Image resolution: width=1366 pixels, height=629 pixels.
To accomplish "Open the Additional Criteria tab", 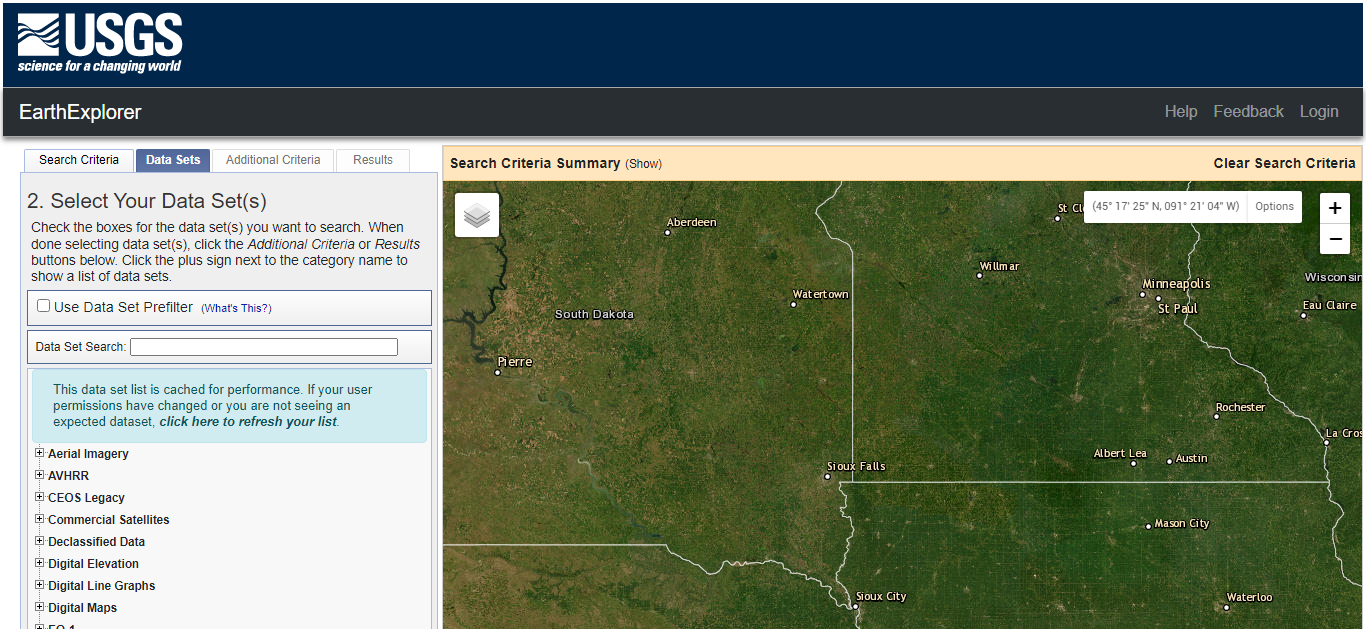I will tap(273, 160).
